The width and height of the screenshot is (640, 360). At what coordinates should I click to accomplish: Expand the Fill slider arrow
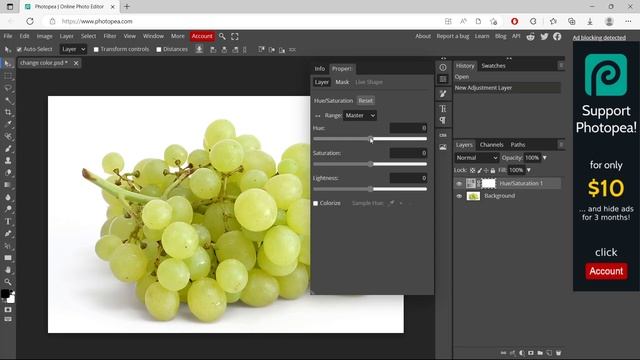point(529,170)
